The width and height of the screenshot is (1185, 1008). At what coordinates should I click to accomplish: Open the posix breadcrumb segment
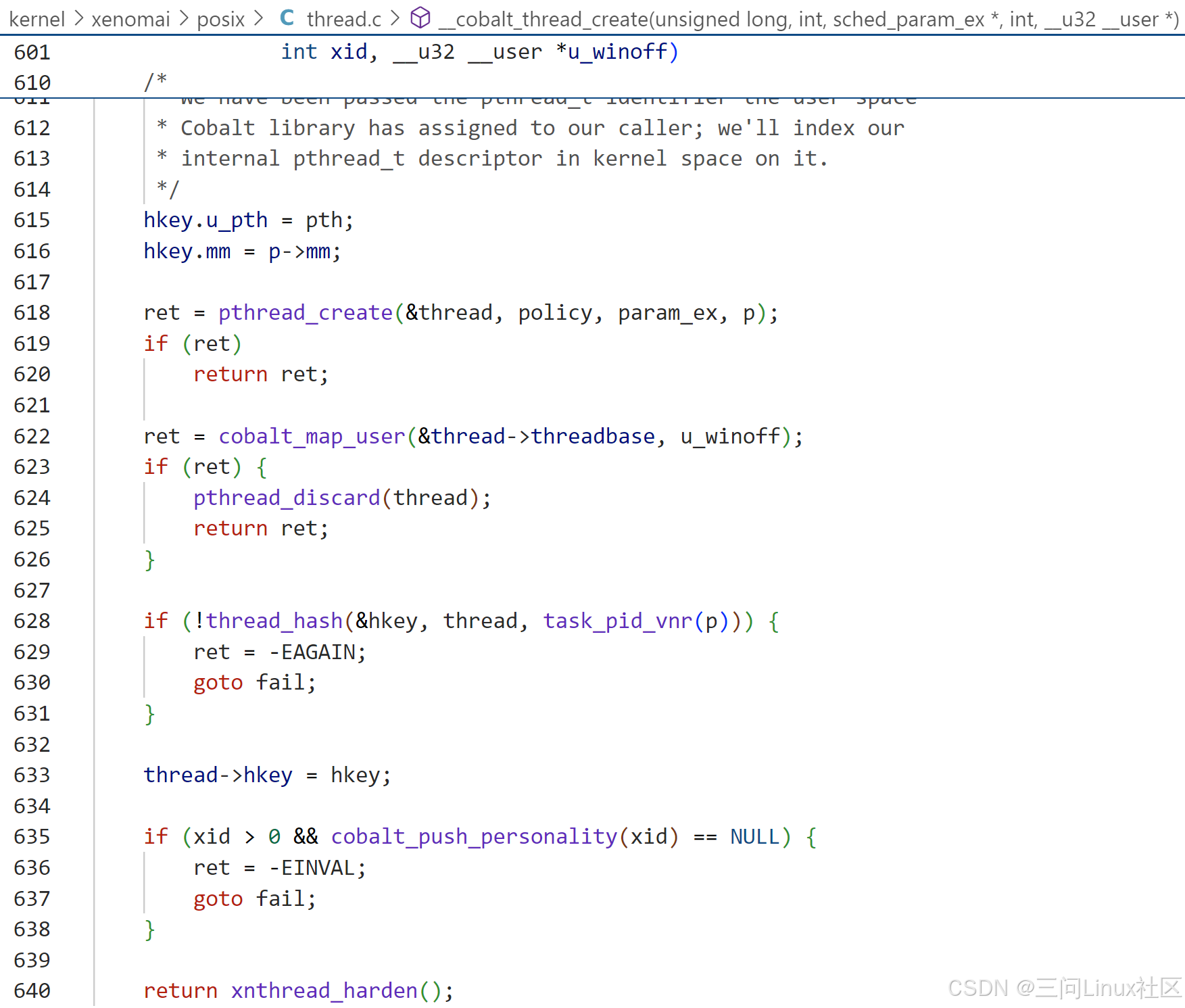(x=221, y=19)
